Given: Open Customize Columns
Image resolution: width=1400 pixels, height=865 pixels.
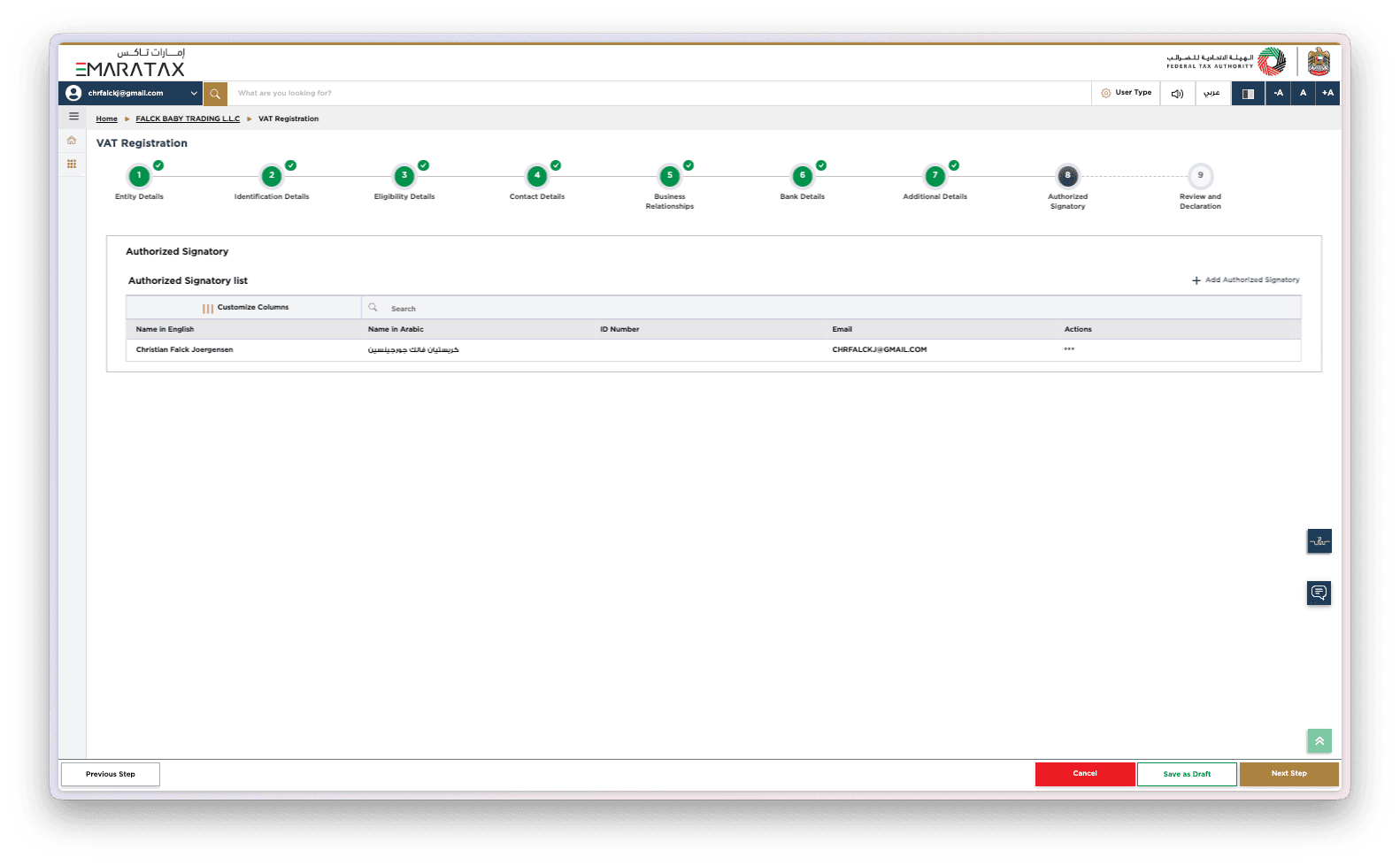Looking at the screenshot, I should point(245,308).
